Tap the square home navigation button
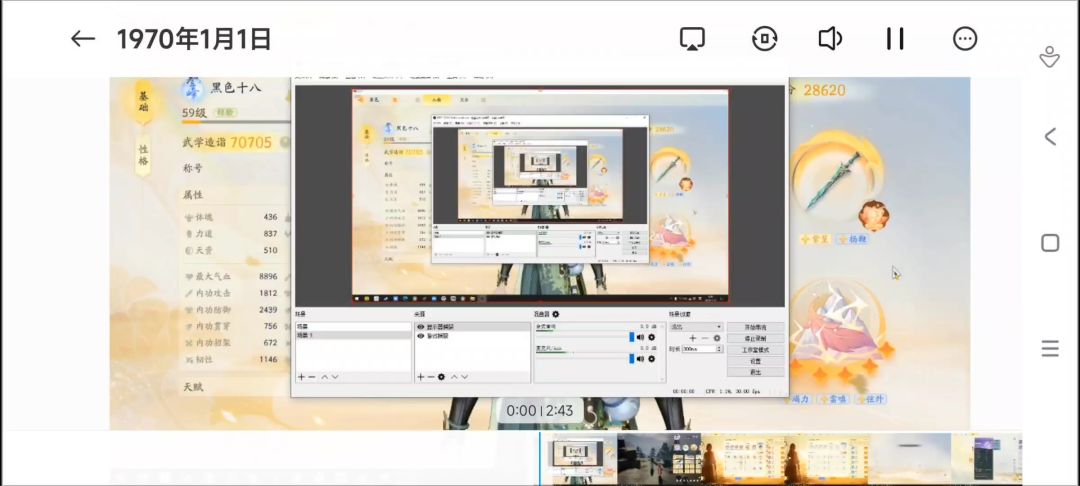Viewport: 1080px width, 486px height. 1050,242
